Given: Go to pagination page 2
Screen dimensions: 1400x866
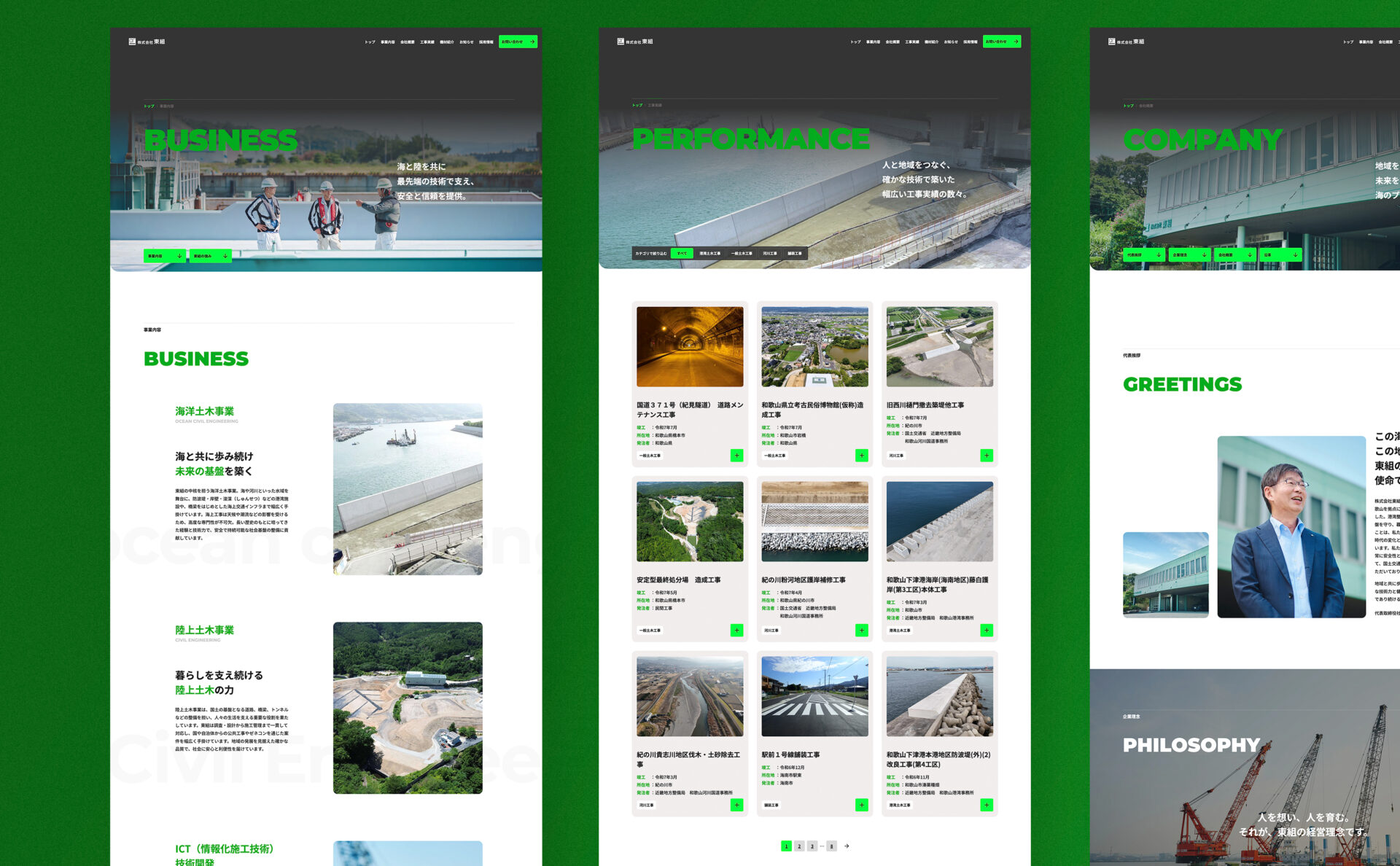Looking at the screenshot, I should tap(799, 846).
